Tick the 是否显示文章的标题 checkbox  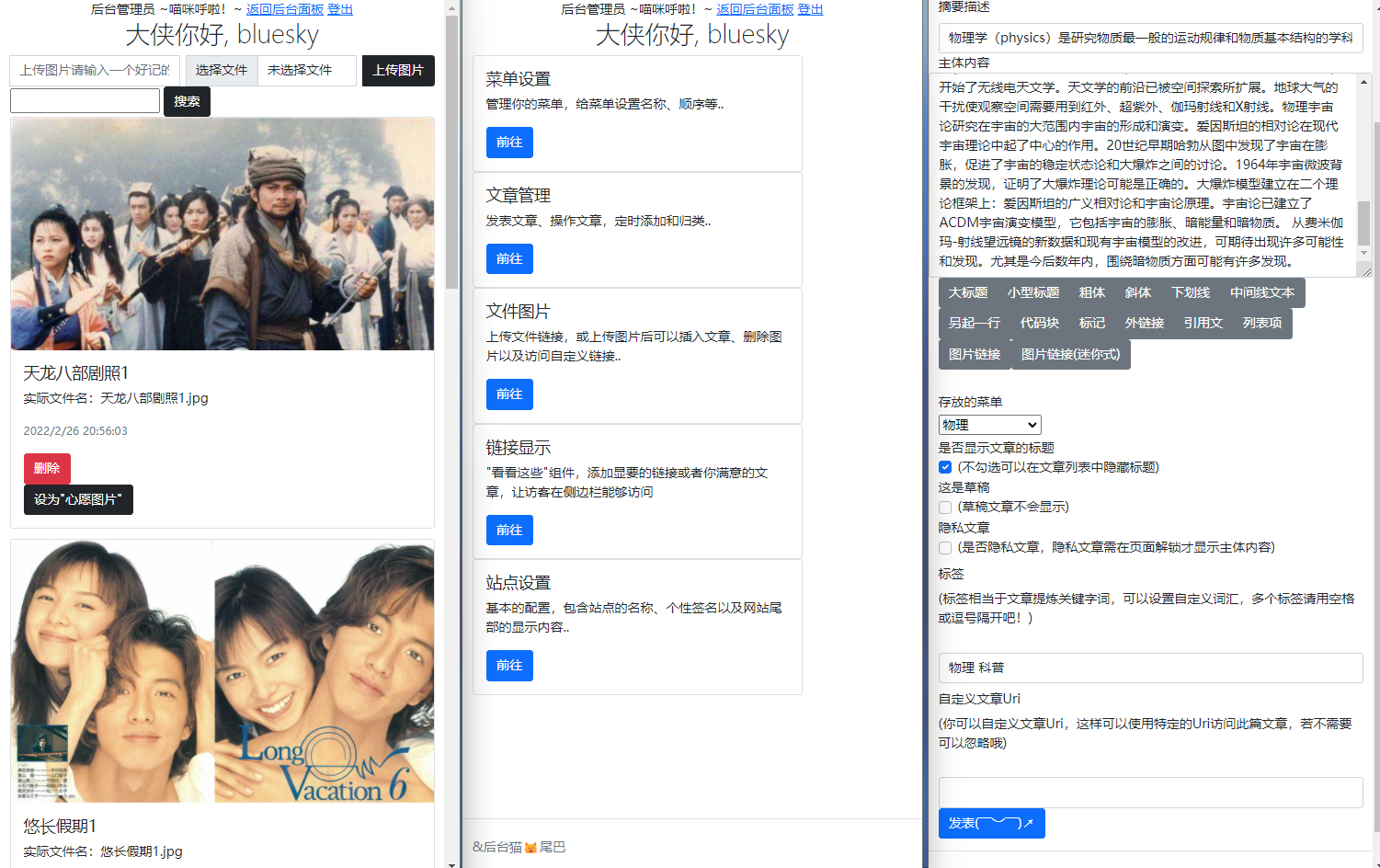945,467
